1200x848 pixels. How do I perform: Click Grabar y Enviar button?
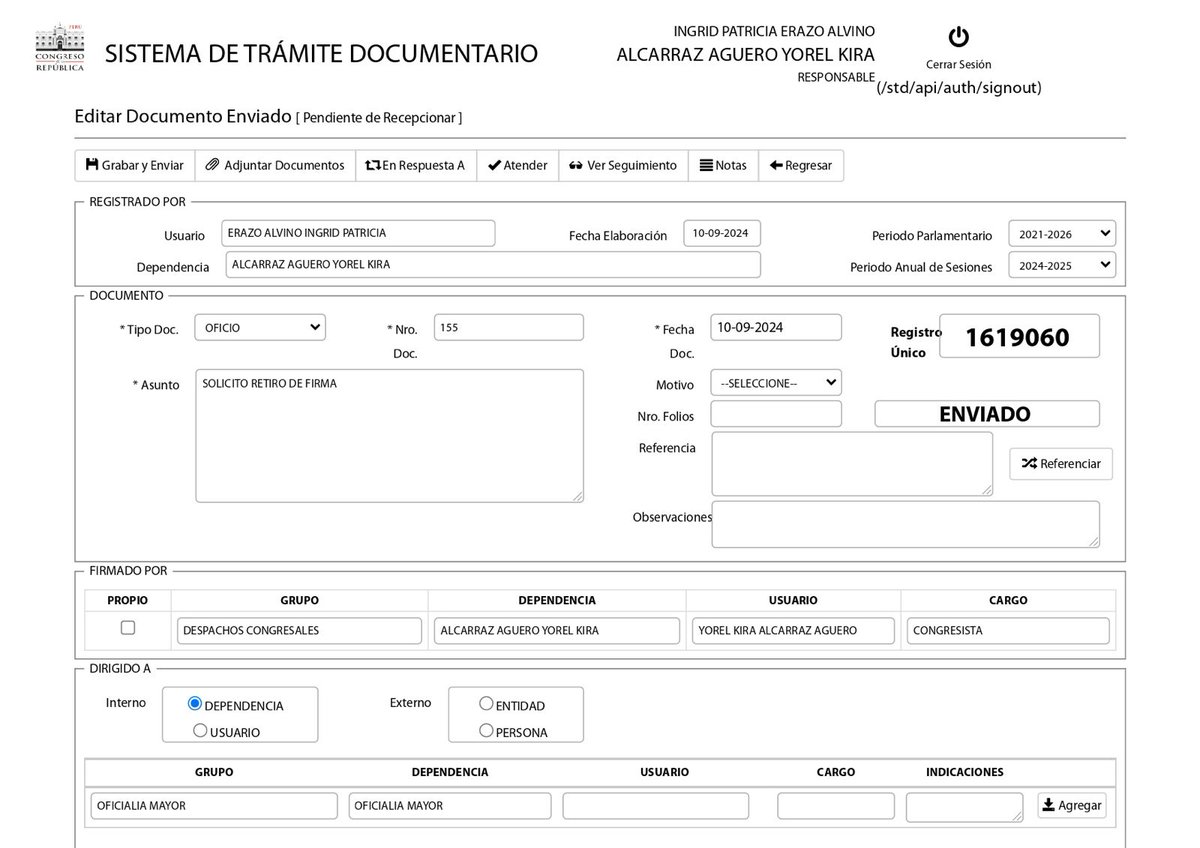click(x=135, y=165)
